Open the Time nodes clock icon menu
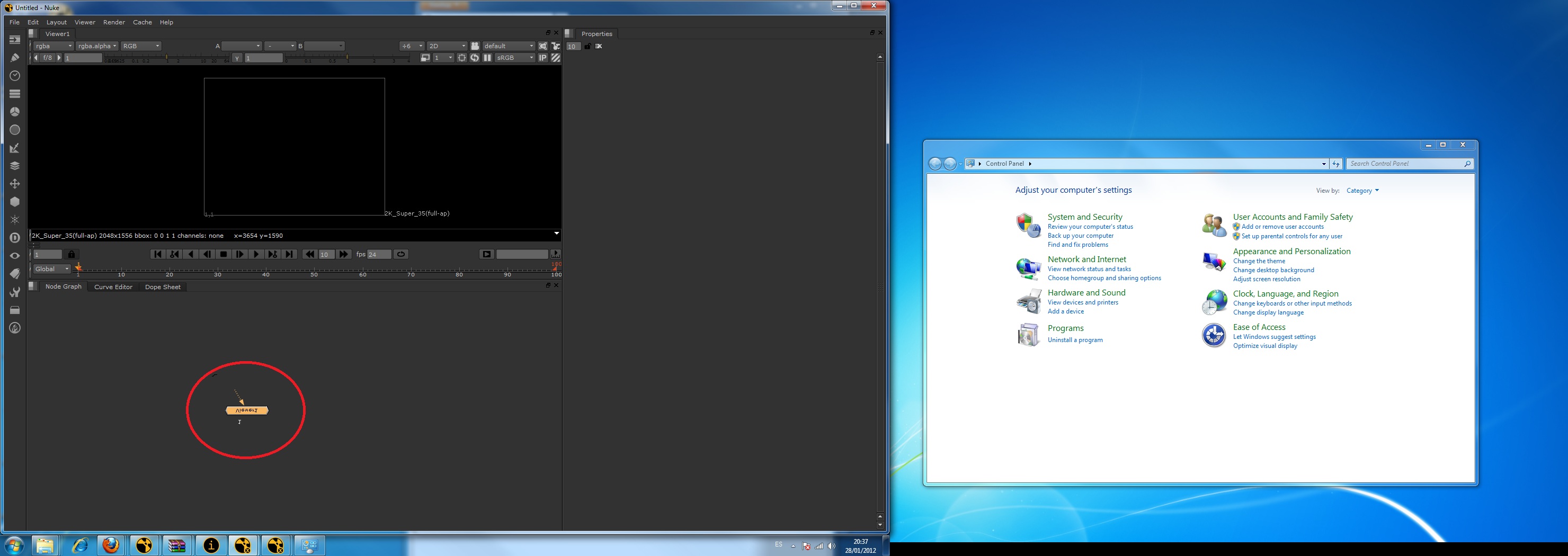The height and width of the screenshot is (556, 1568). pos(15,75)
